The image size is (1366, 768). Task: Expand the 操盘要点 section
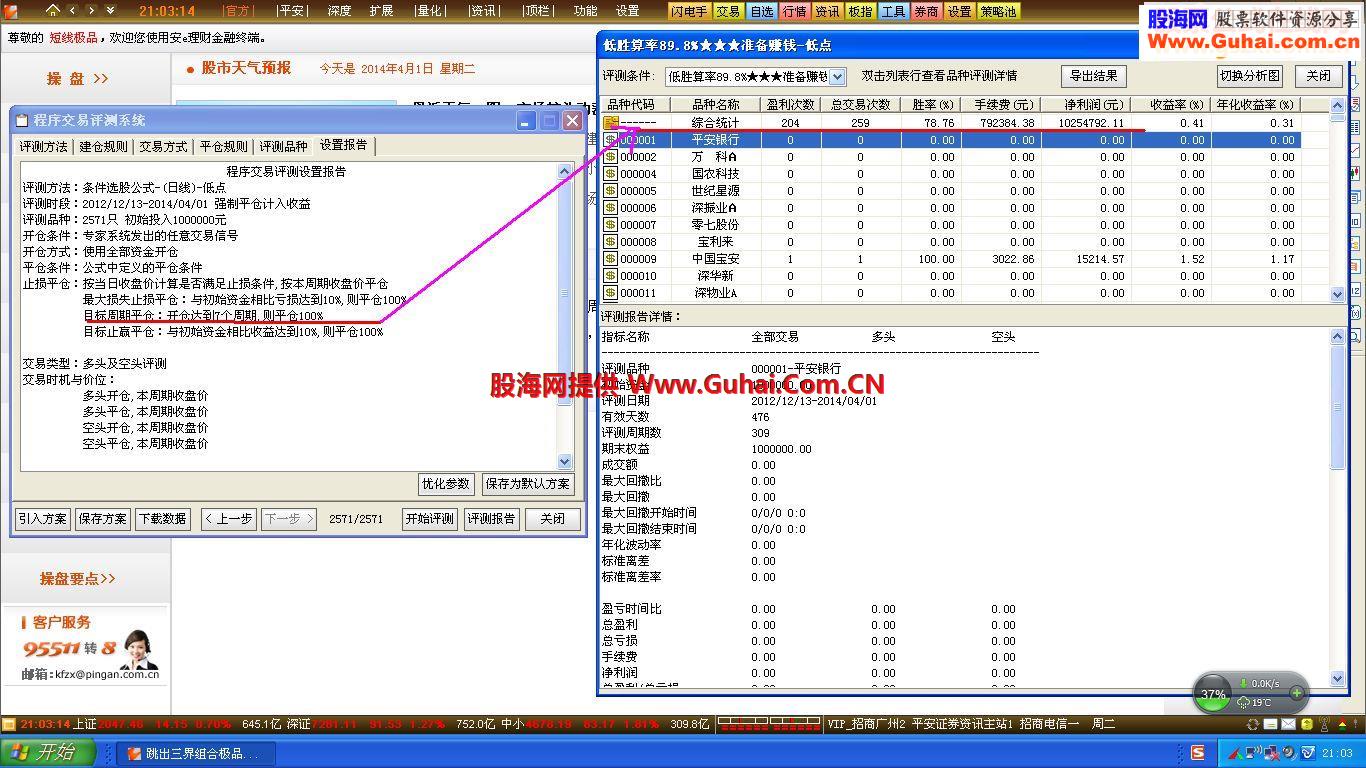coord(77,579)
